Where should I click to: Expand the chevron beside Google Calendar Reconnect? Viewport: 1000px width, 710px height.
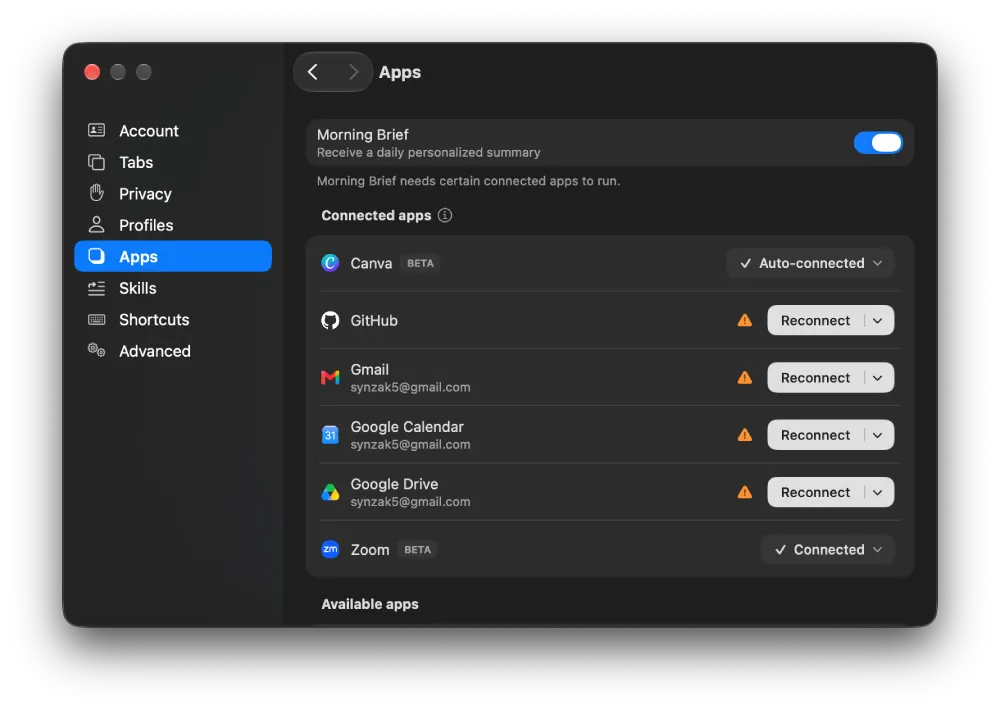coord(878,435)
